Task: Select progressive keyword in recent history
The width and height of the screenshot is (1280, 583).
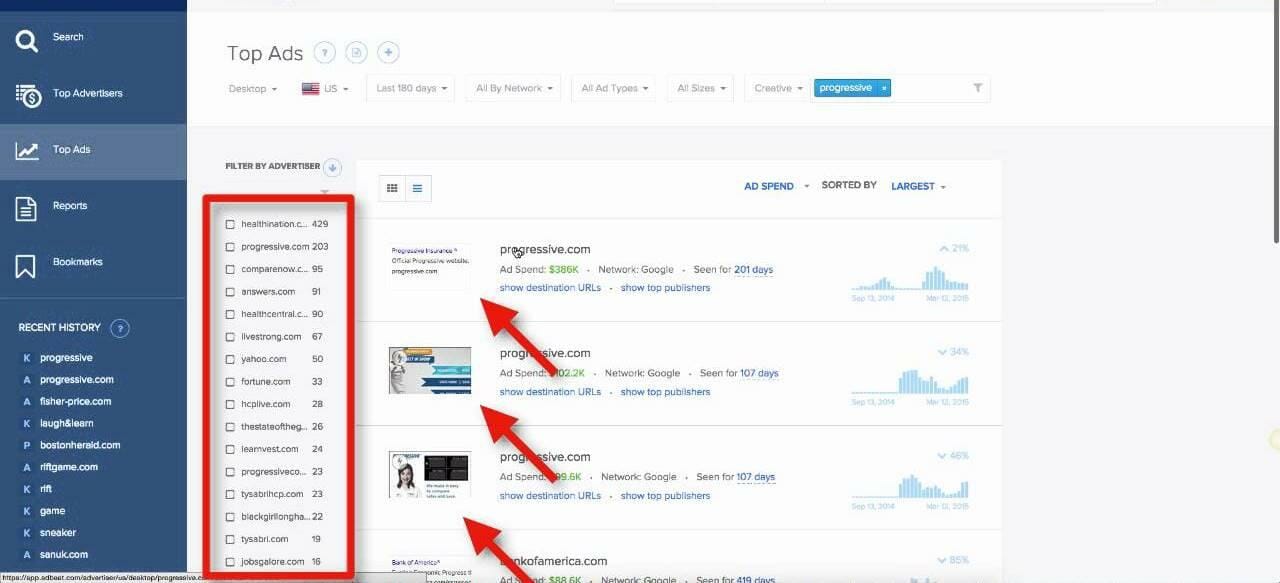Action: pos(66,358)
